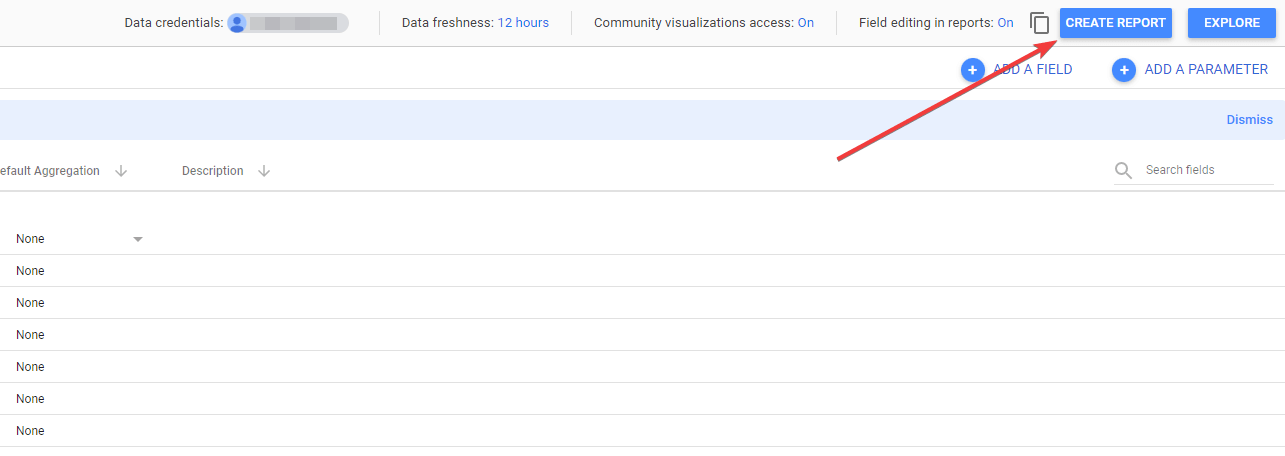Click the copy data source icon
The width and height of the screenshot is (1285, 456).
coord(1040,23)
